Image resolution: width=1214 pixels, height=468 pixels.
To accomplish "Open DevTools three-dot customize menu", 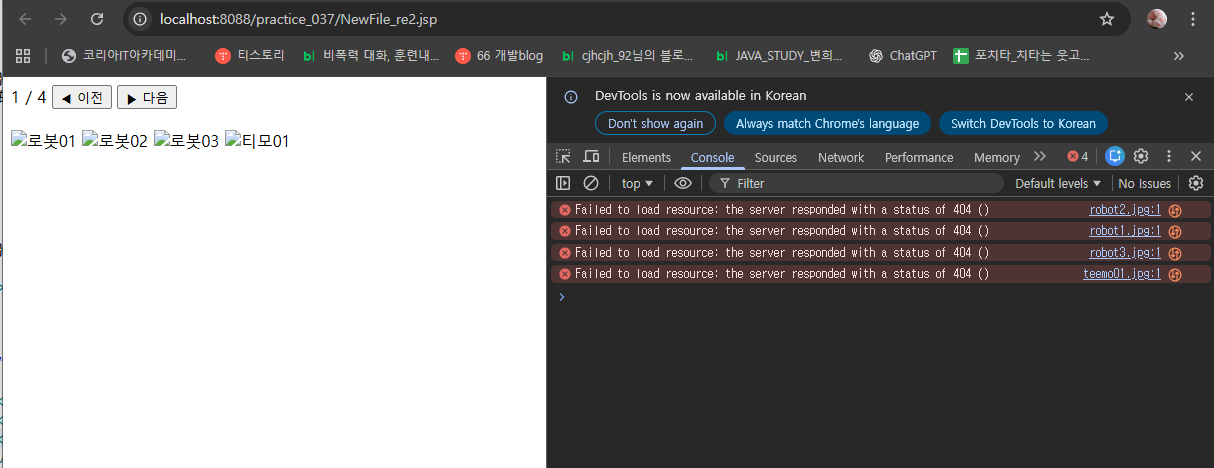I will tap(1168, 157).
